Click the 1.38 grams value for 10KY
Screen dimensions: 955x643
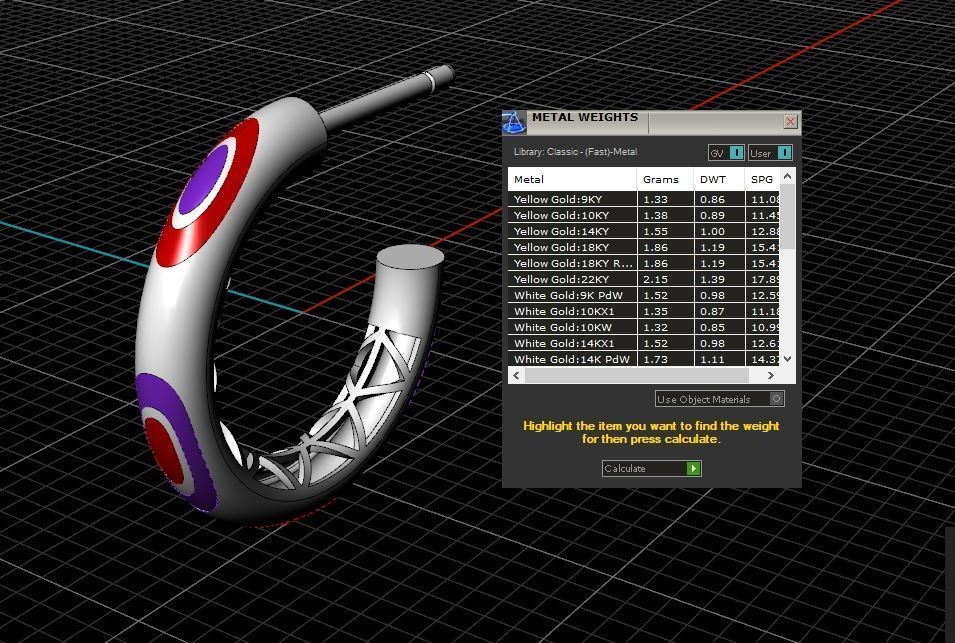655,215
